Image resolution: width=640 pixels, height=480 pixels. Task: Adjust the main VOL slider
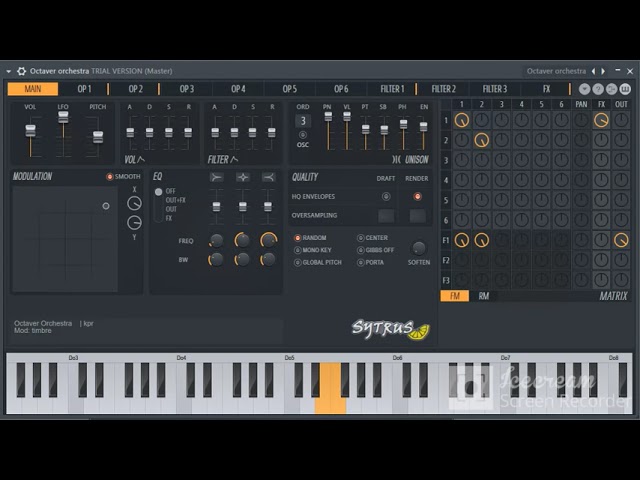tap(31, 131)
